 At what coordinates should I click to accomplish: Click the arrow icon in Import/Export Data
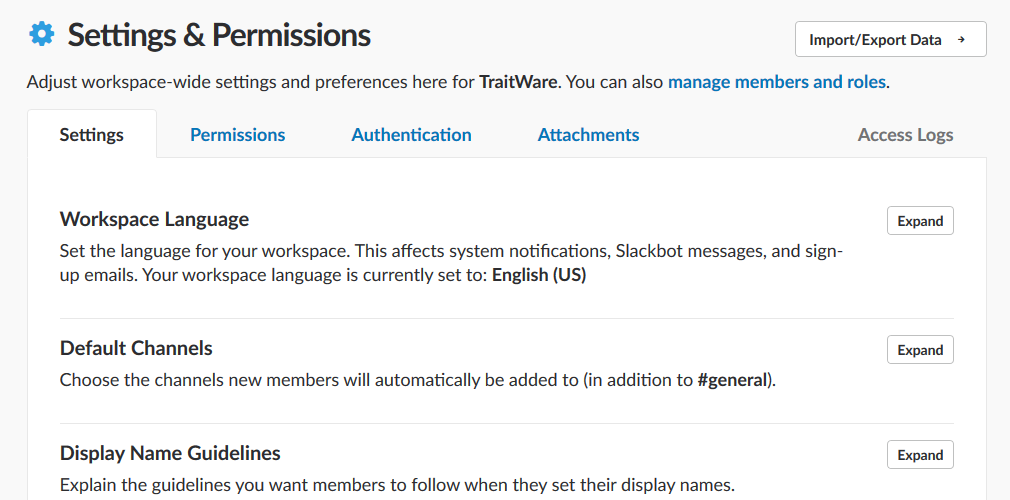pyautogui.click(x=961, y=40)
